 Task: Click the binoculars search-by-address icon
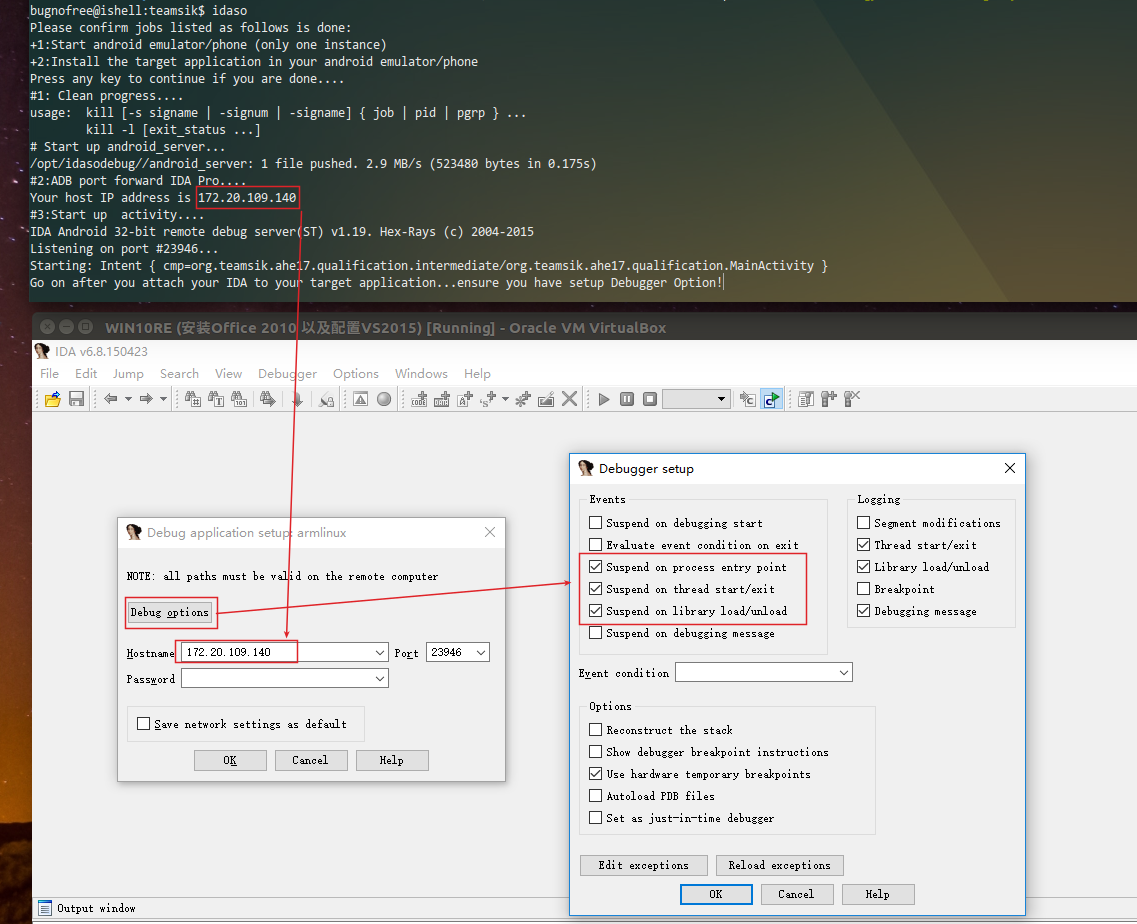(x=193, y=399)
